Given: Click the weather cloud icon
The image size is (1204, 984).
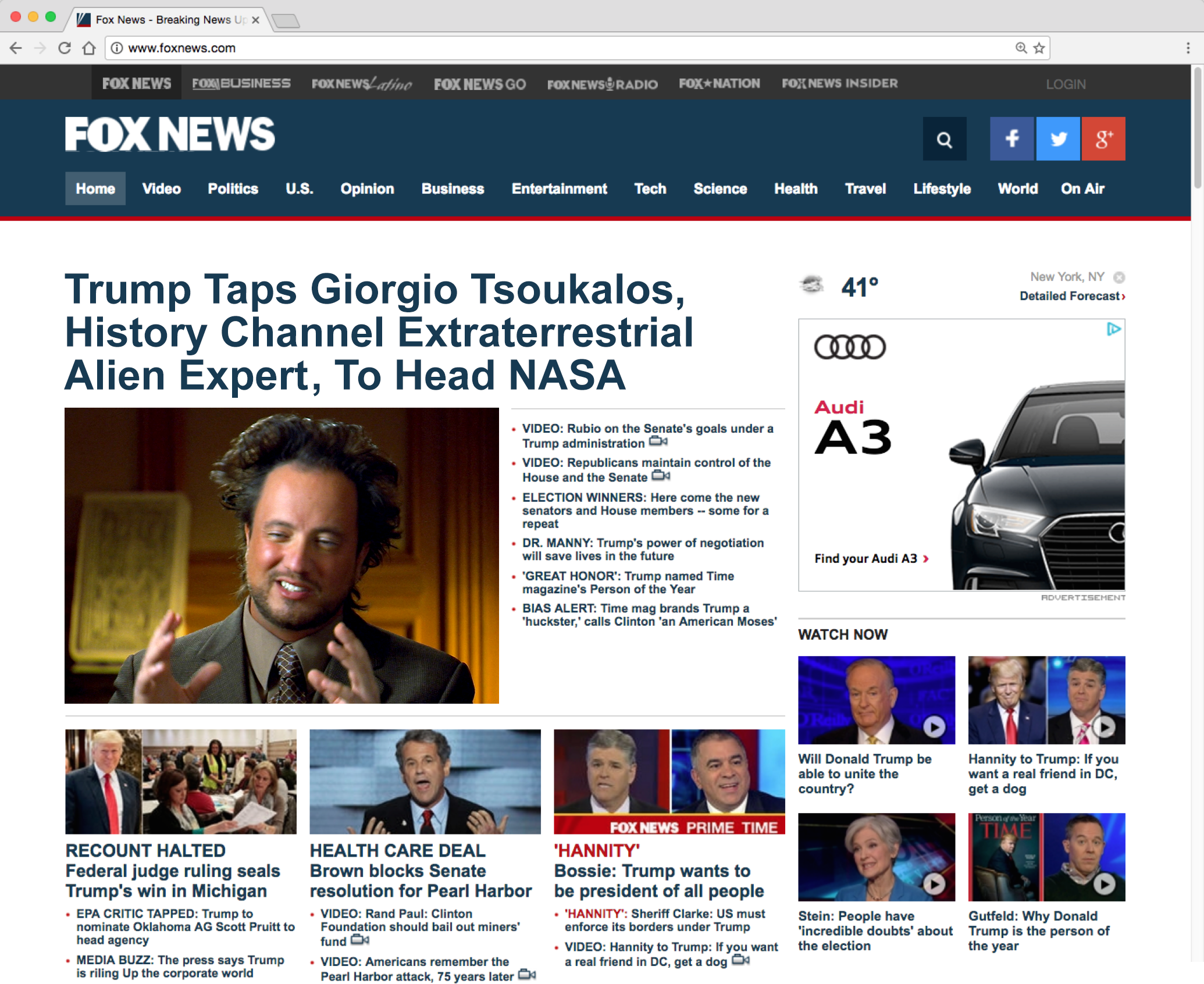Looking at the screenshot, I should click(x=812, y=285).
